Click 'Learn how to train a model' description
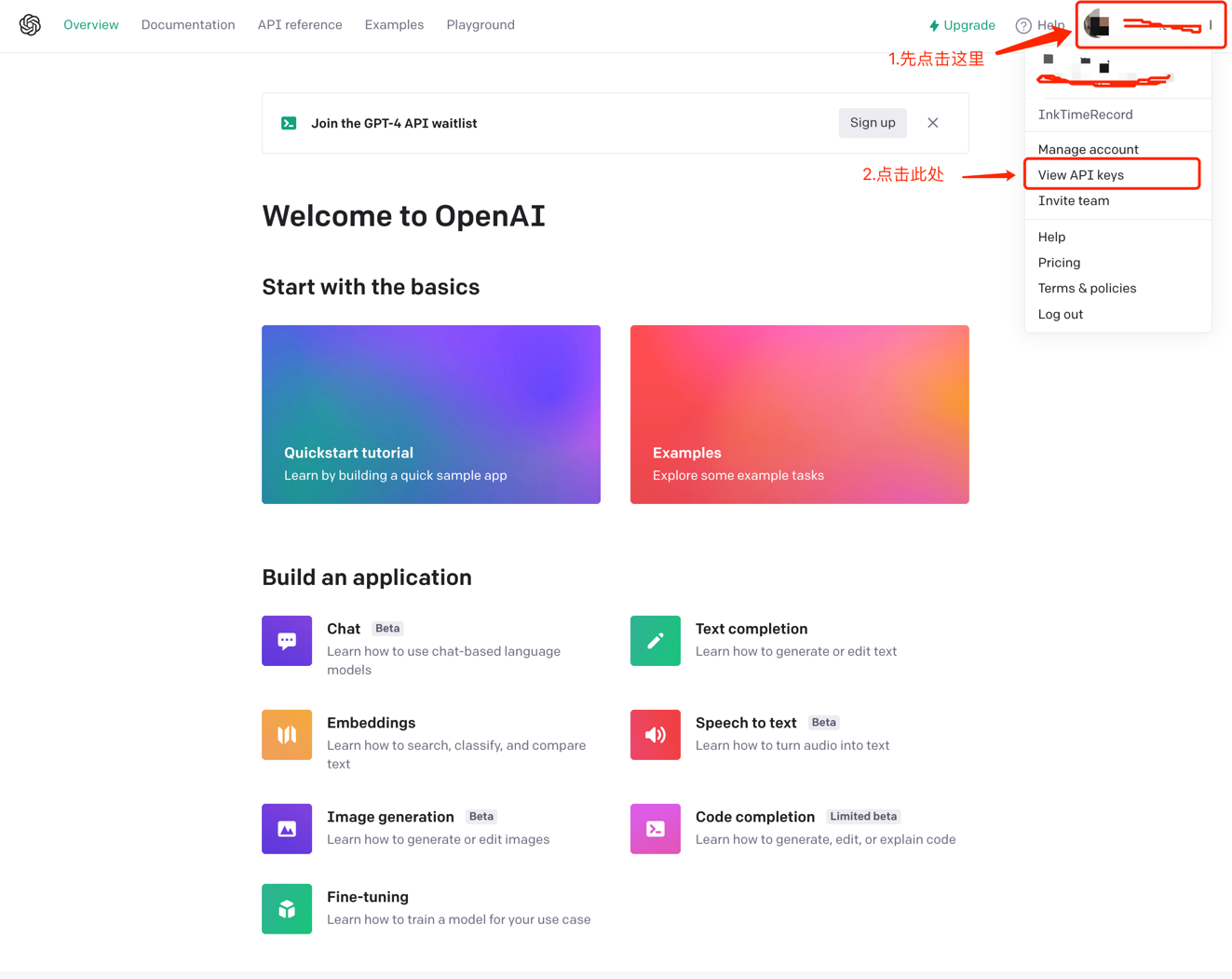The width and height of the screenshot is (1232, 979). point(459,919)
